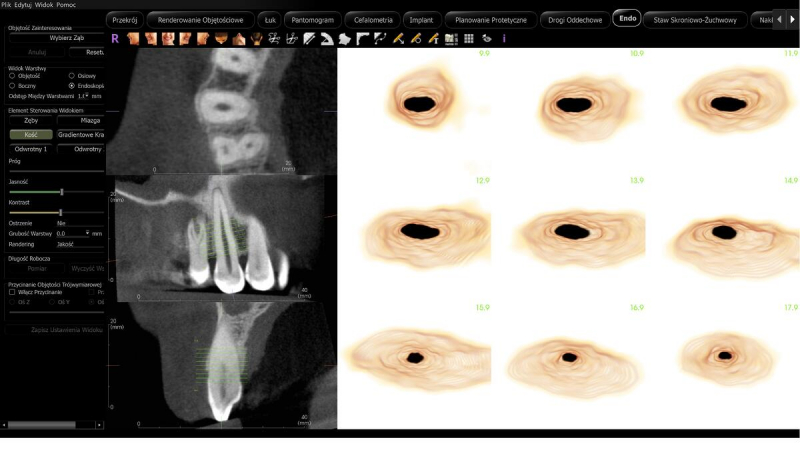Open the Rendering dropdown showing Jakość

(x=80, y=244)
